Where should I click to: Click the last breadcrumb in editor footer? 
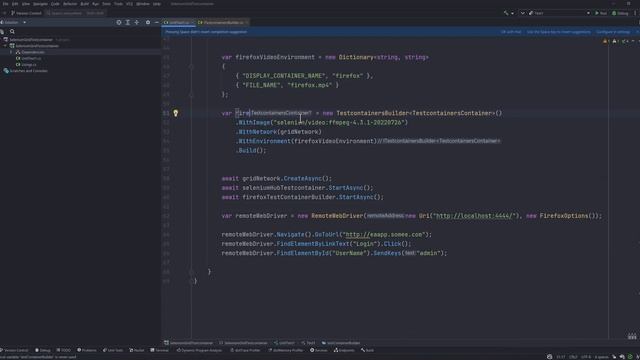341,343
